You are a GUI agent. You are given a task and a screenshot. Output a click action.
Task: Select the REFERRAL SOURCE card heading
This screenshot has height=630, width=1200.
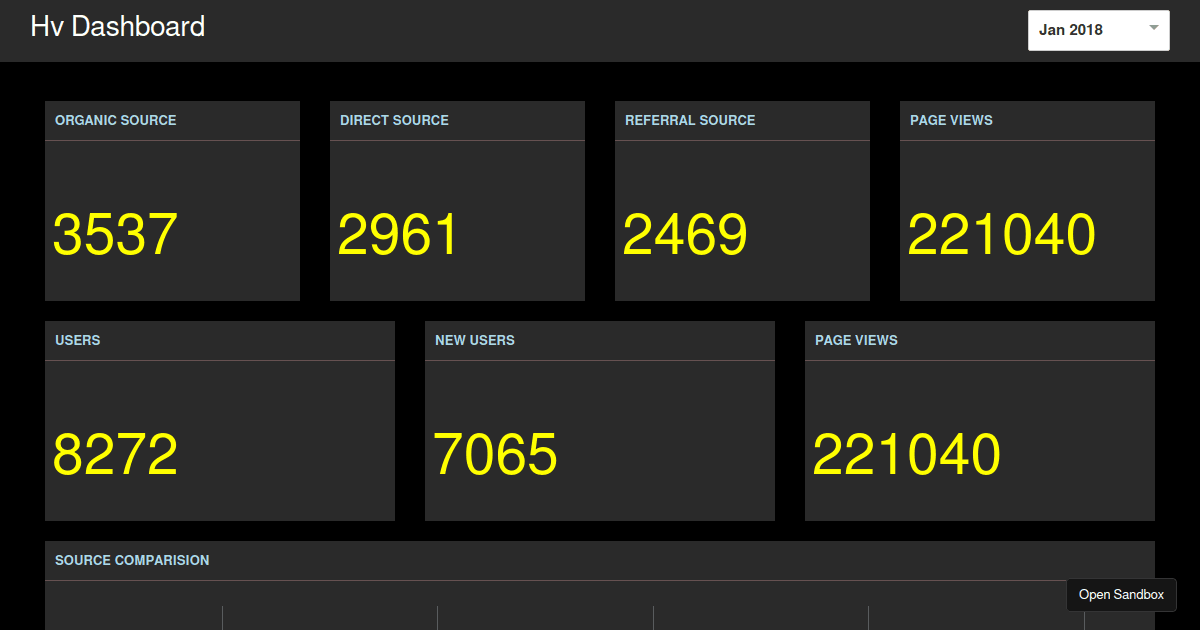(690, 120)
